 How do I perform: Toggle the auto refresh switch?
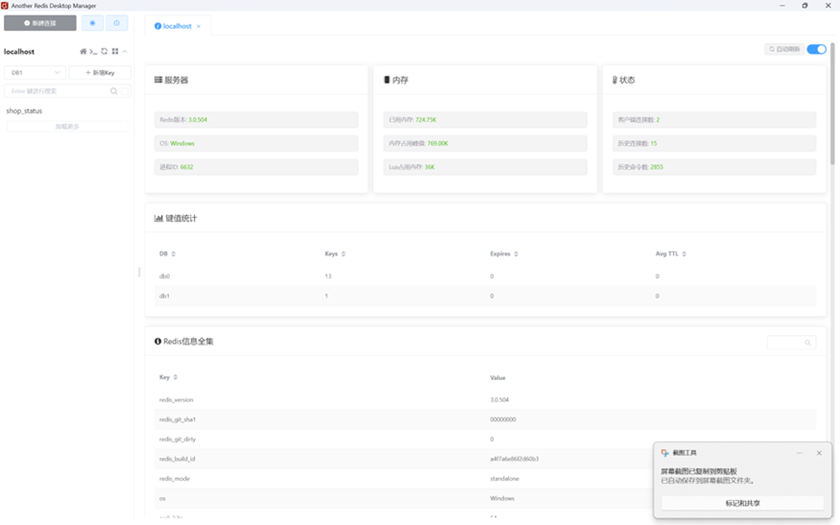816,49
